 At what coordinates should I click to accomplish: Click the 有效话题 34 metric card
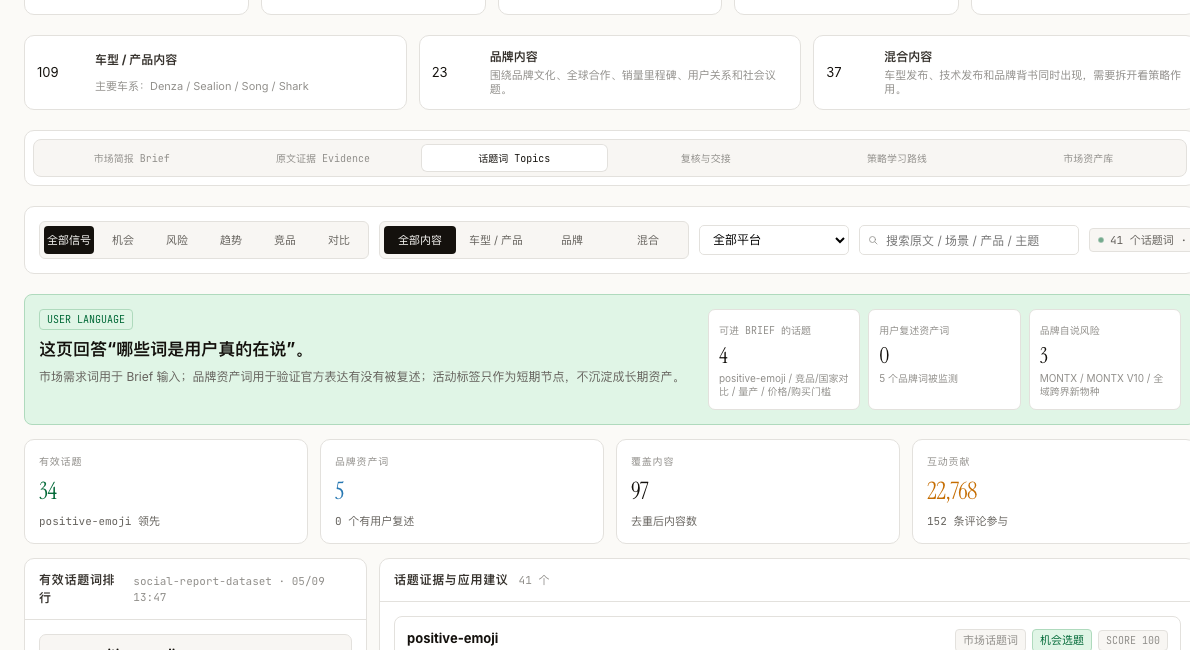pos(165,491)
